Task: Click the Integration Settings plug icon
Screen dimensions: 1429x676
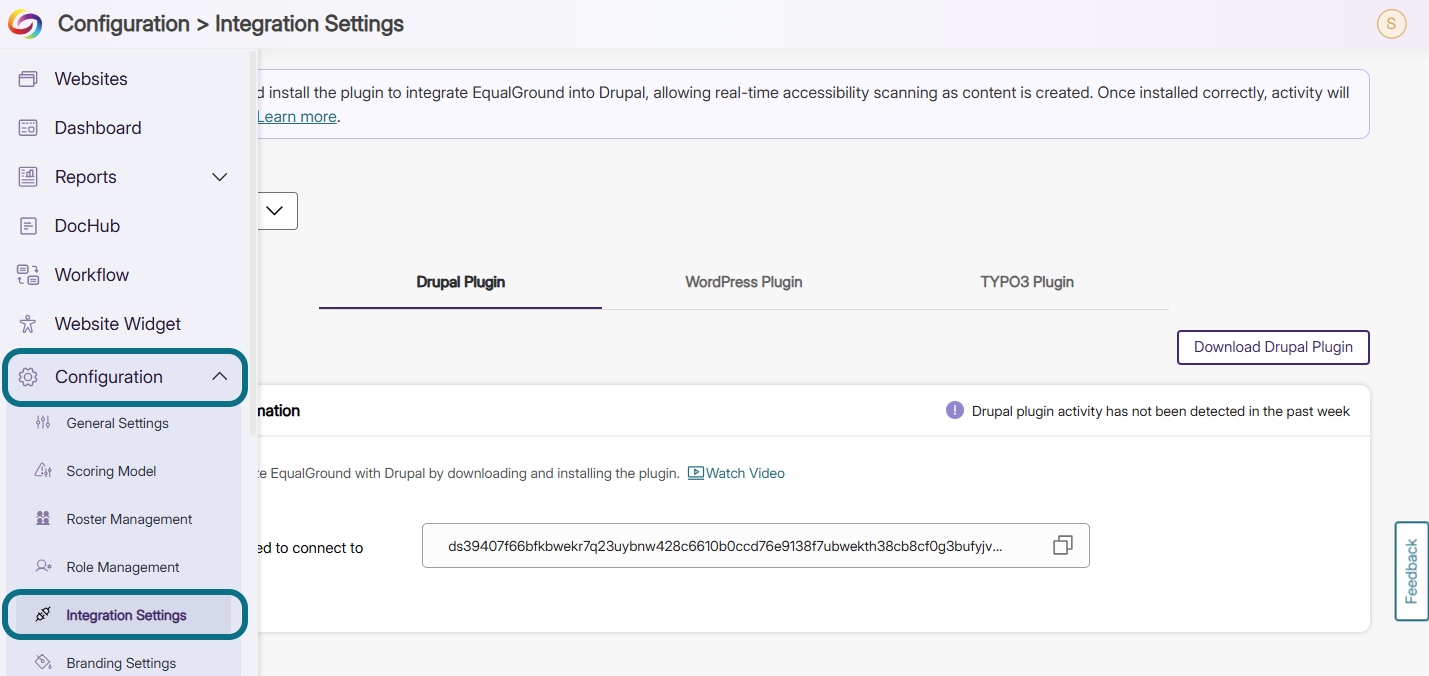Action: click(43, 615)
